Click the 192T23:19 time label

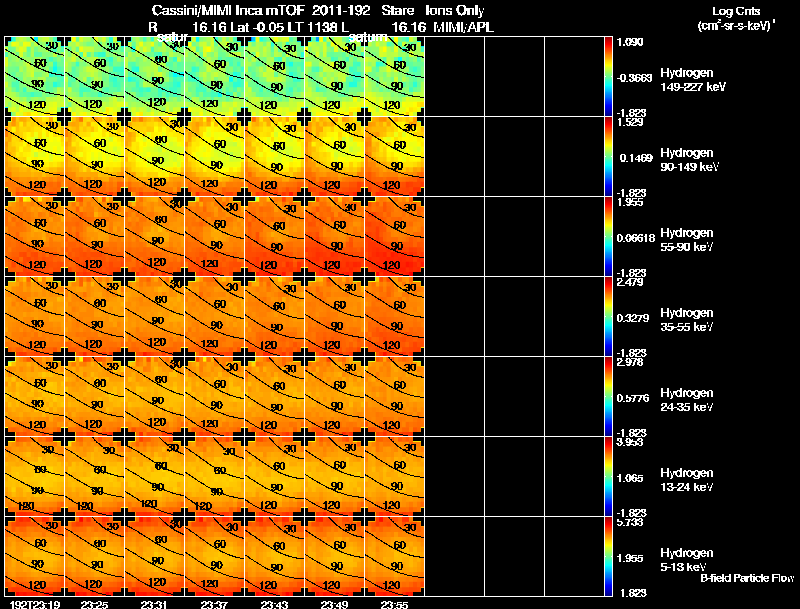pyautogui.click(x=35, y=604)
